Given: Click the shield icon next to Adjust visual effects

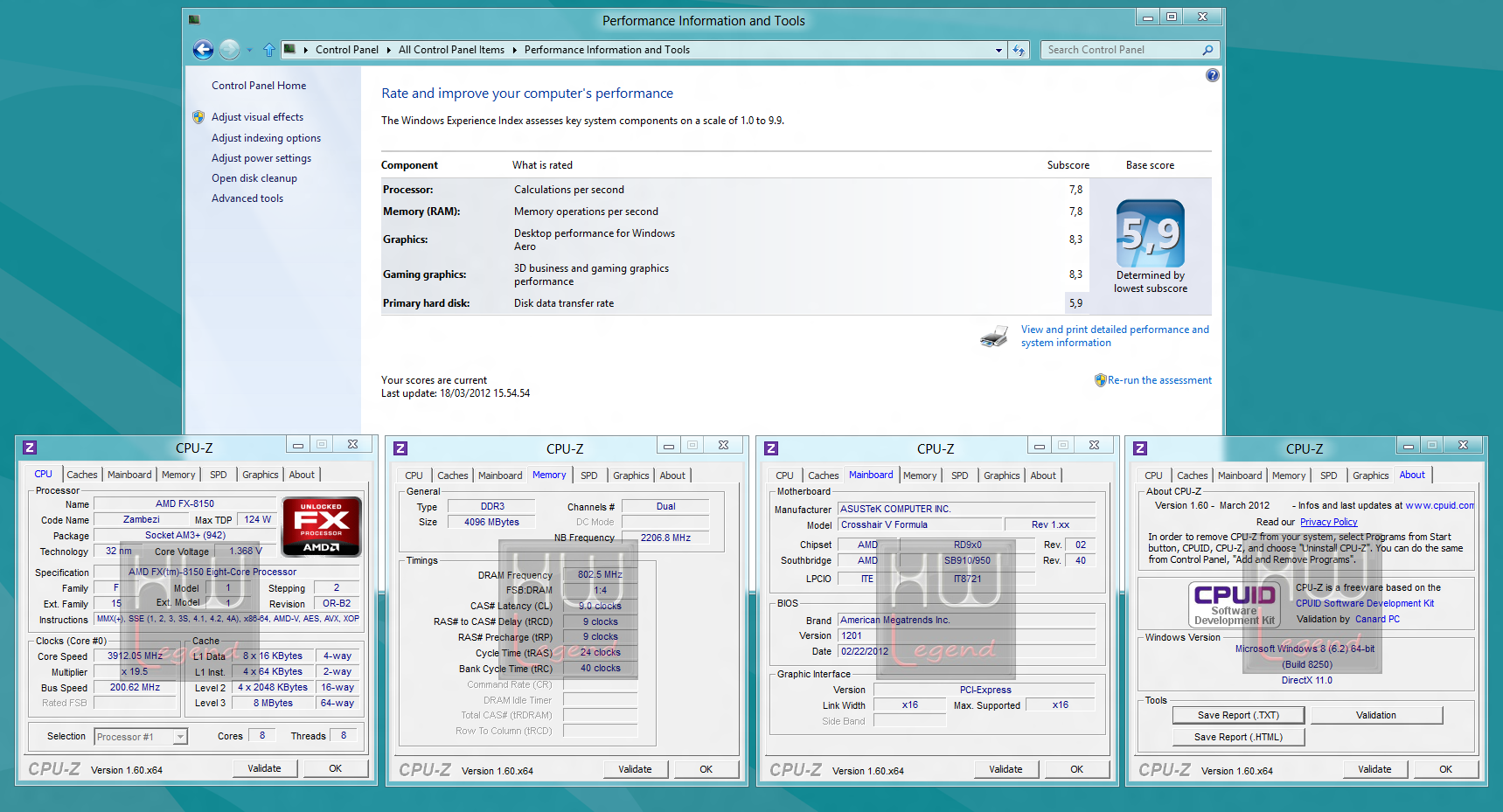Looking at the screenshot, I should click(198, 117).
